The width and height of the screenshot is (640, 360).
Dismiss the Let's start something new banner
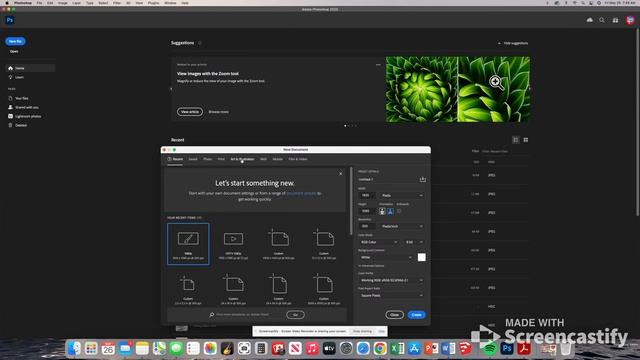click(341, 174)
